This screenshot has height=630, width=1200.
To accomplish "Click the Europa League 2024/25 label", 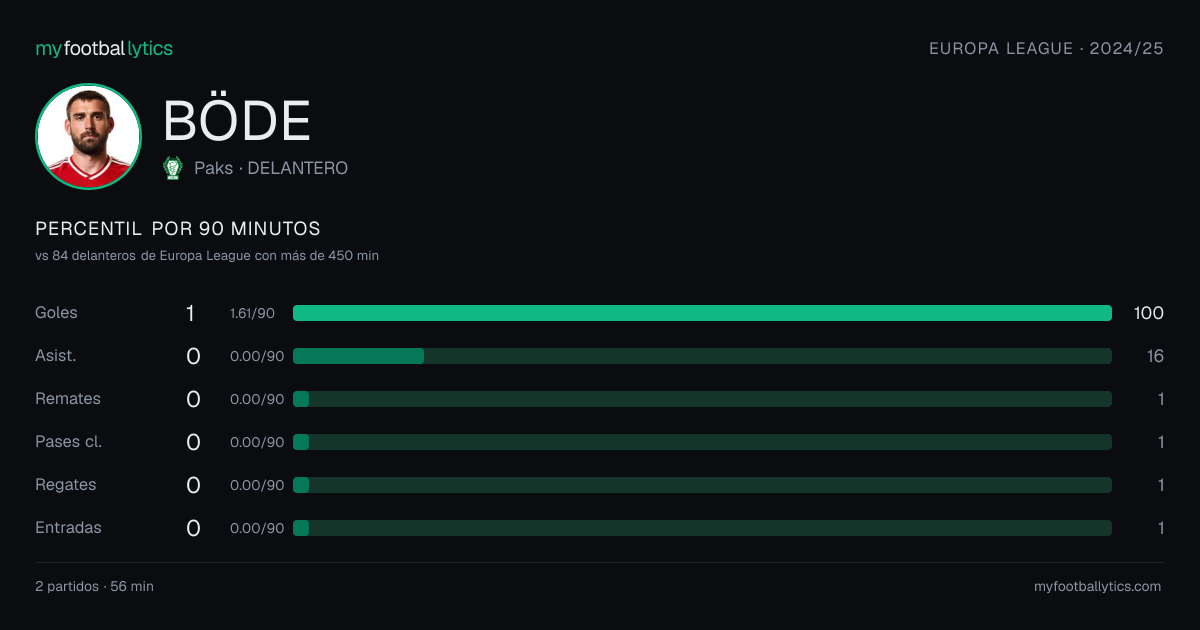I will pyautogui.click(x=1046, y=48).
